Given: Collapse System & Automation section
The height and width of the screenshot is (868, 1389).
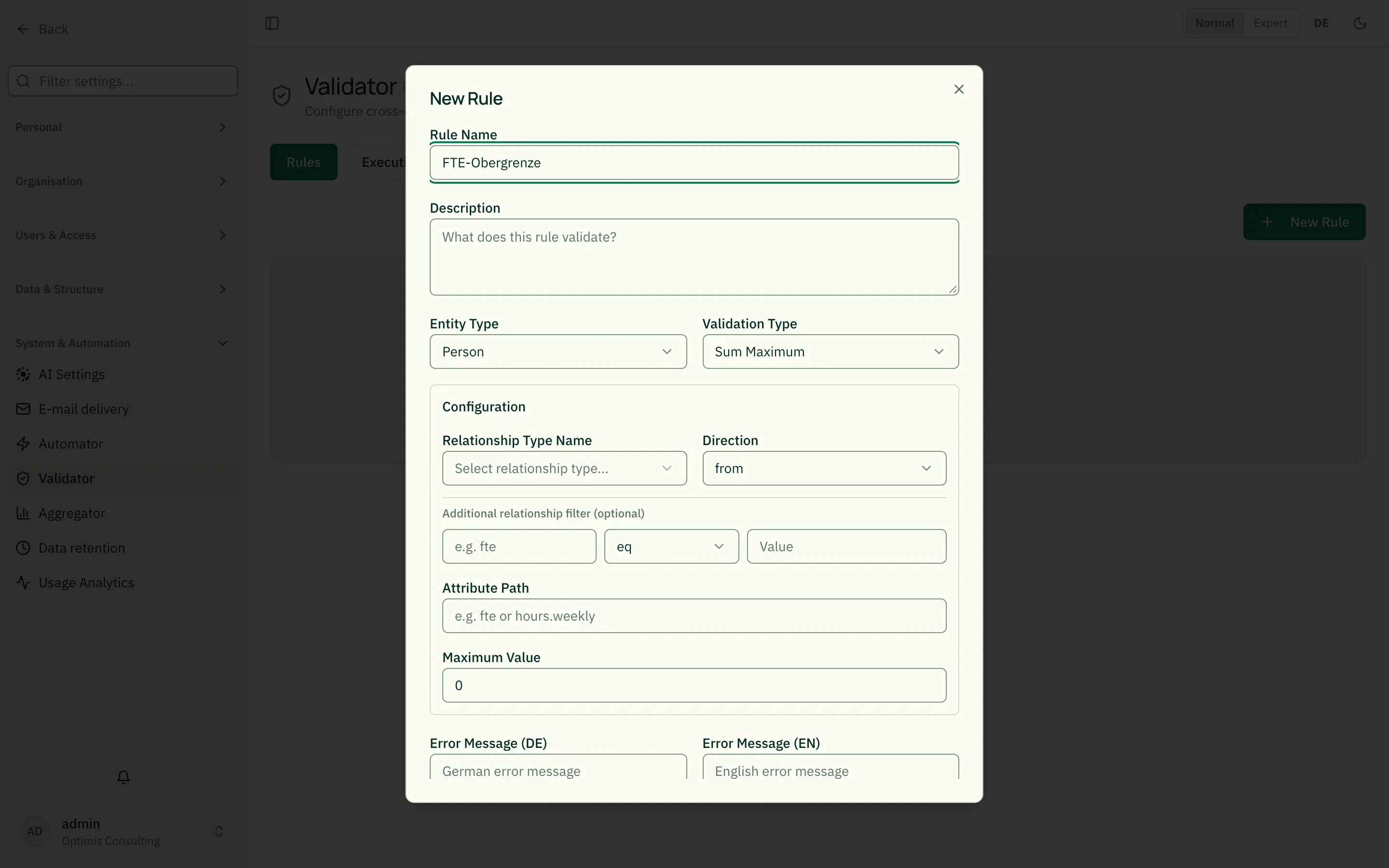Looking at the screenshot, I should [123, 343].
